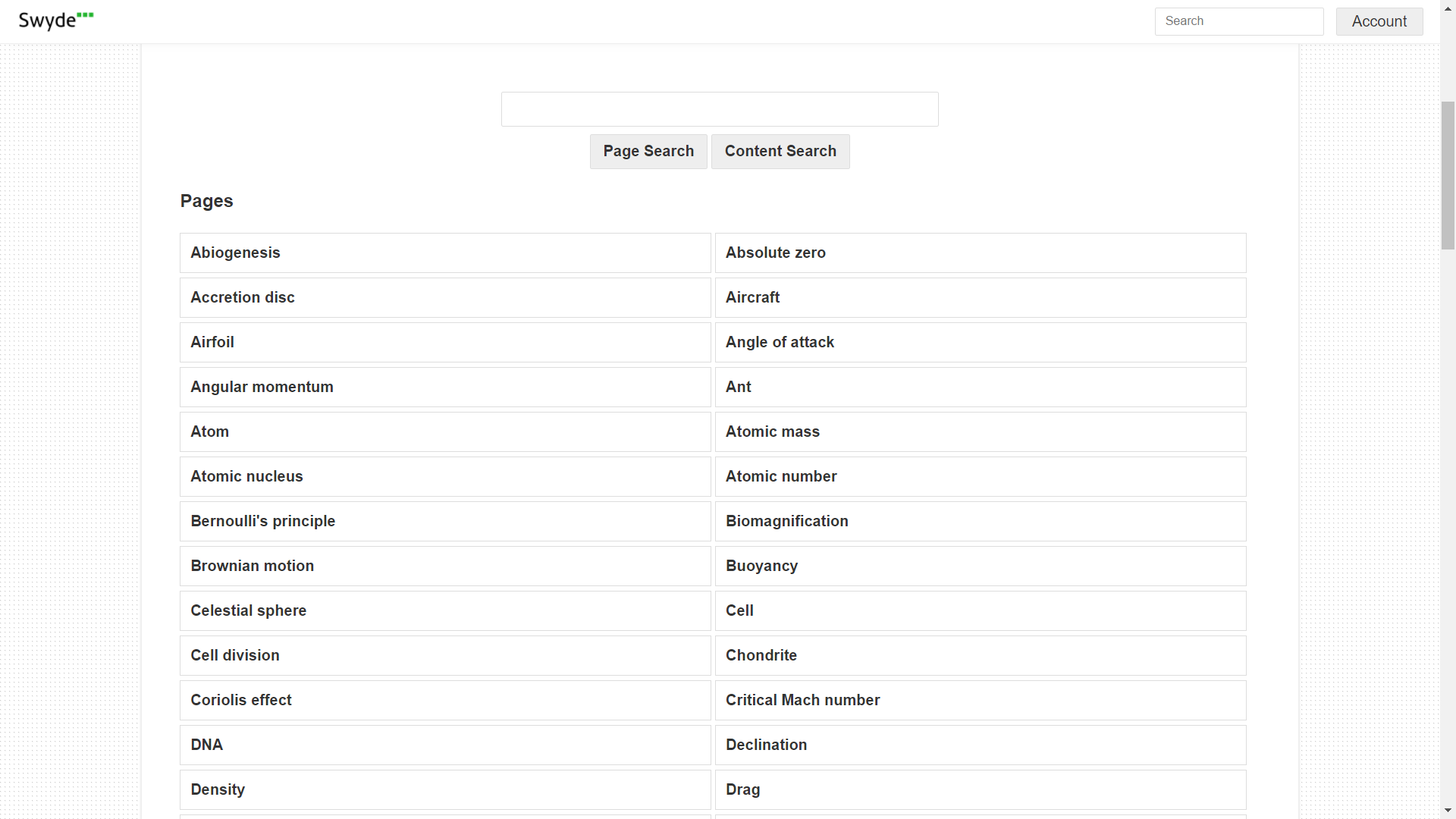The width and height of the screenshot is (1456, 819).
Task: Open the Brownian motion page
Action: (252, 566)
